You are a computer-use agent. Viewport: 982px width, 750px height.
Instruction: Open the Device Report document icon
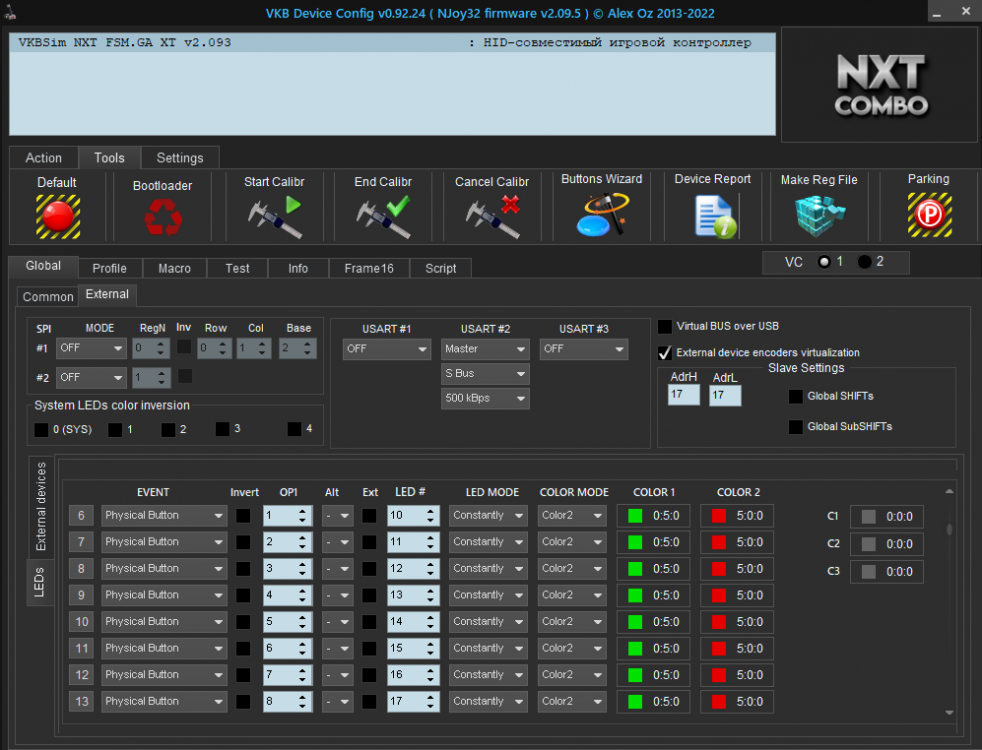coord(713,215)
